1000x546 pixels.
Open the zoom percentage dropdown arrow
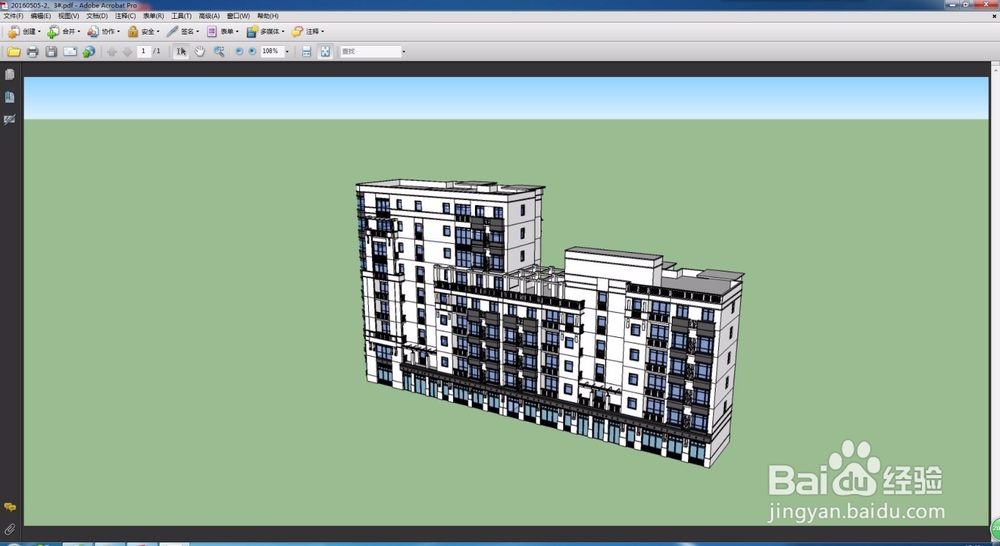287,52
